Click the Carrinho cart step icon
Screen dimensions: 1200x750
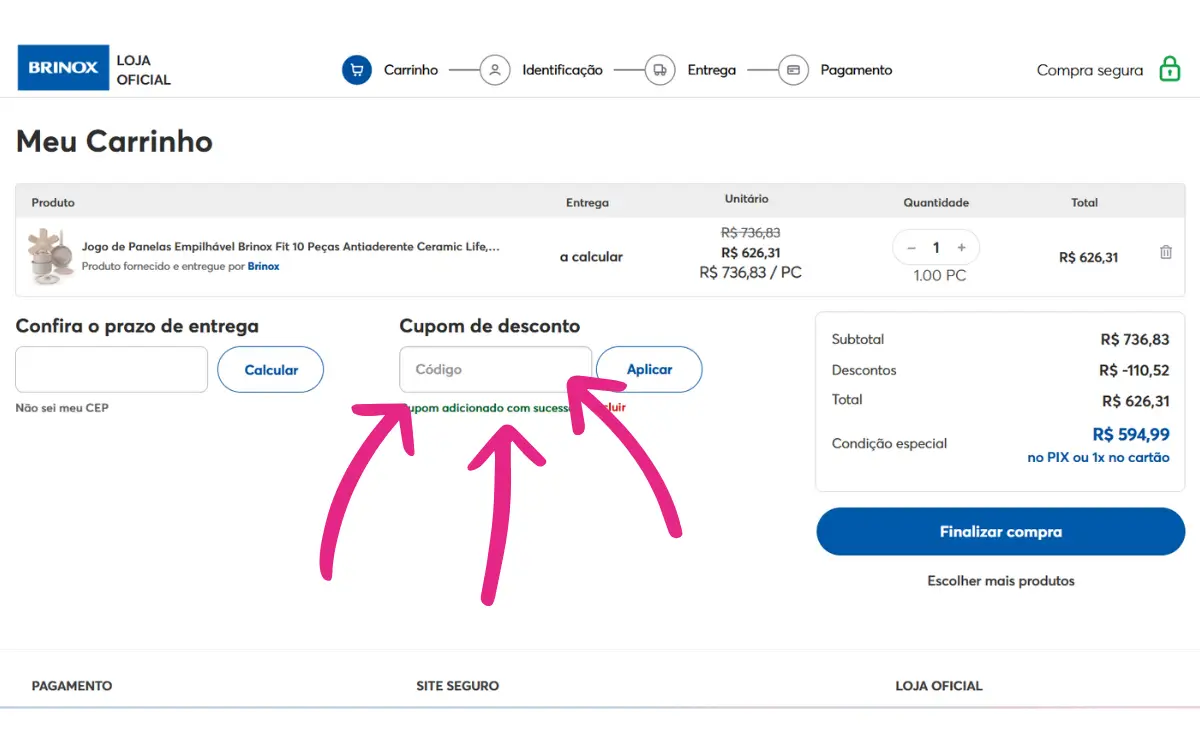357,70
